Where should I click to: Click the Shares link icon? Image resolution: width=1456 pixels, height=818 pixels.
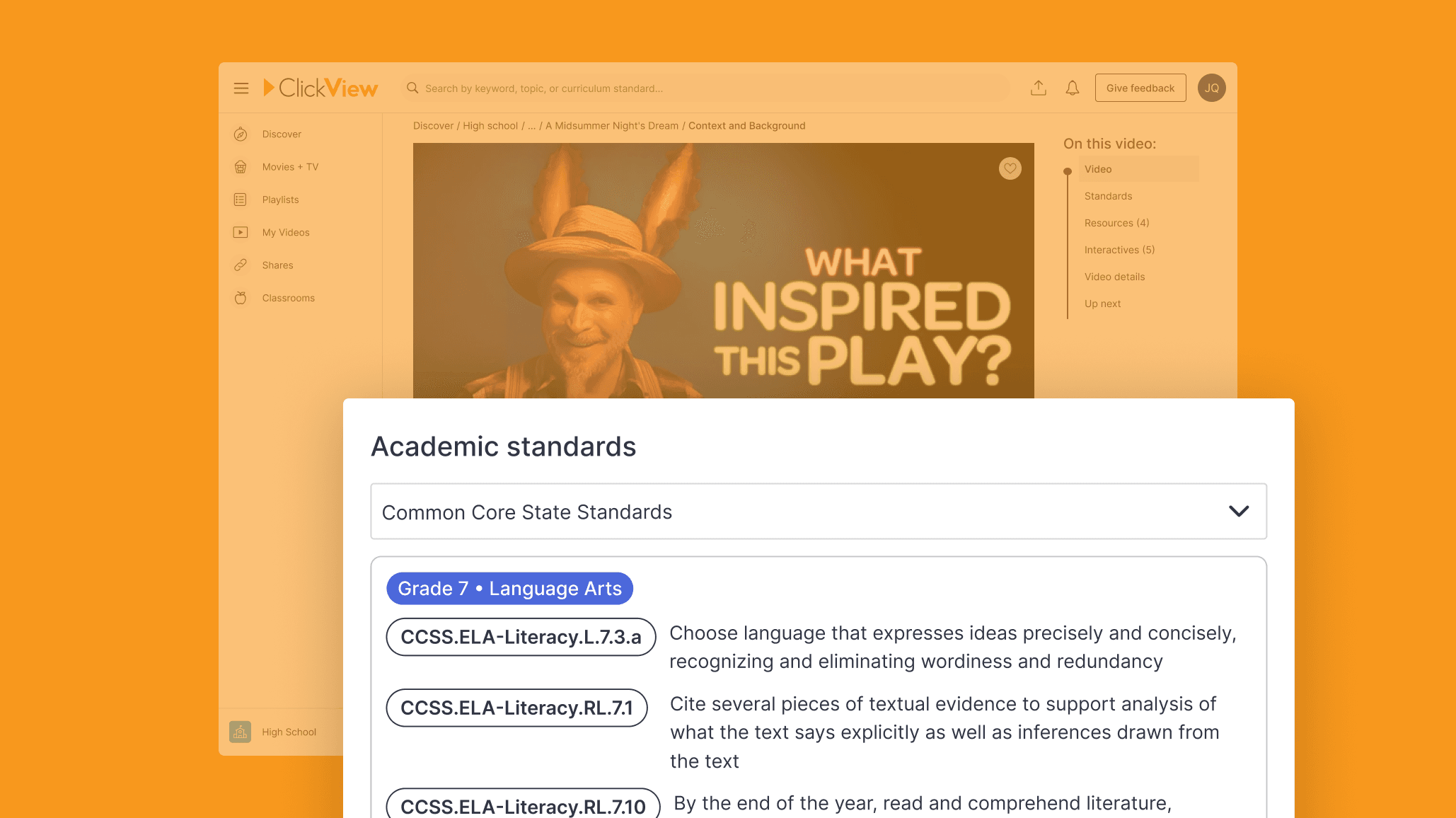click(x=241, y=265)
